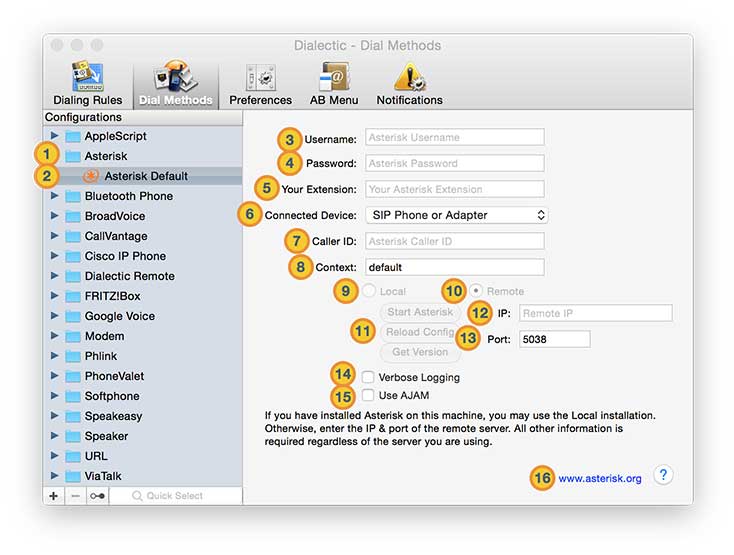
Task: Select the Speakeasy tree row
Action: click(143, 416)
